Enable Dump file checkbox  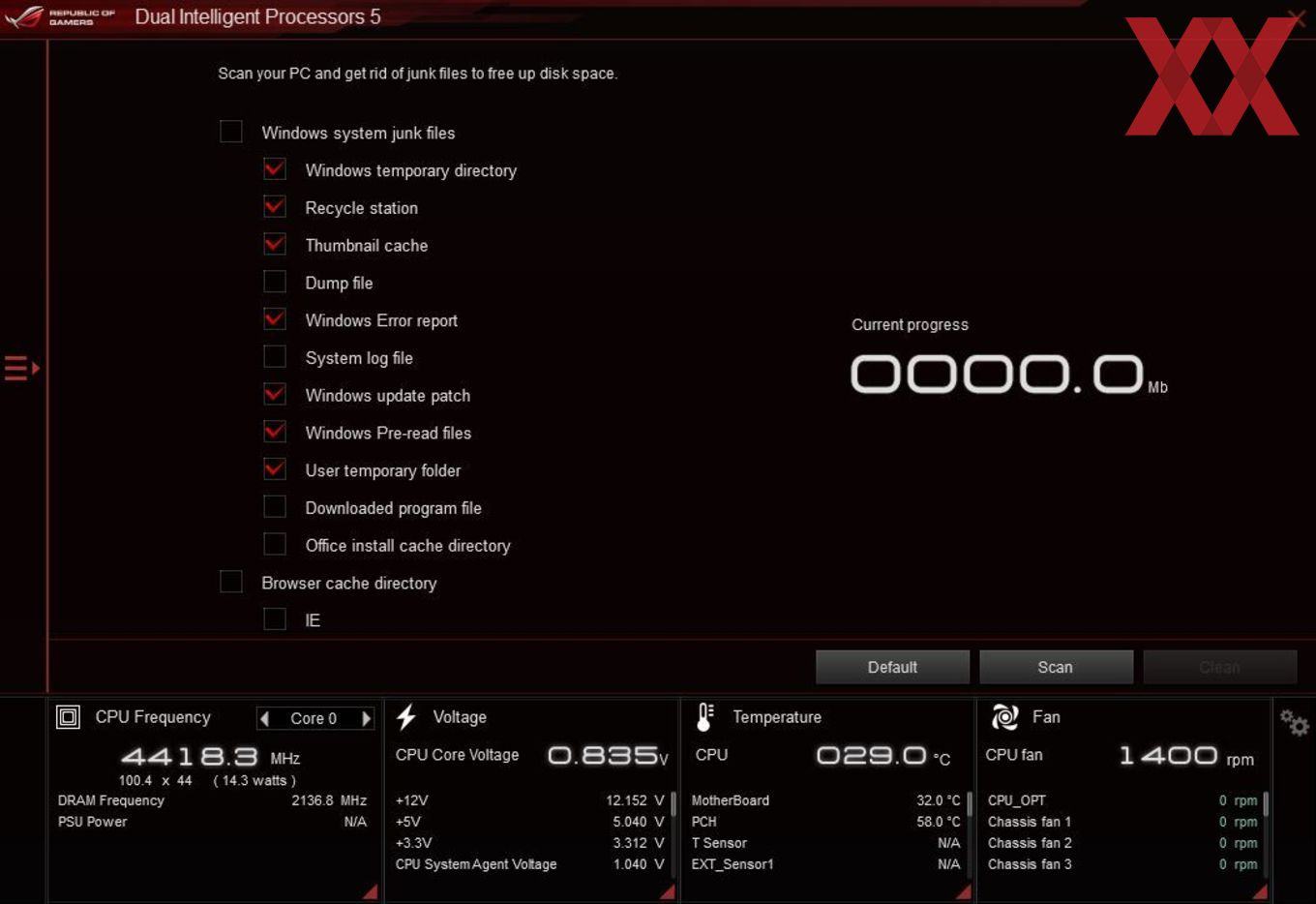(x=275, y=282)
